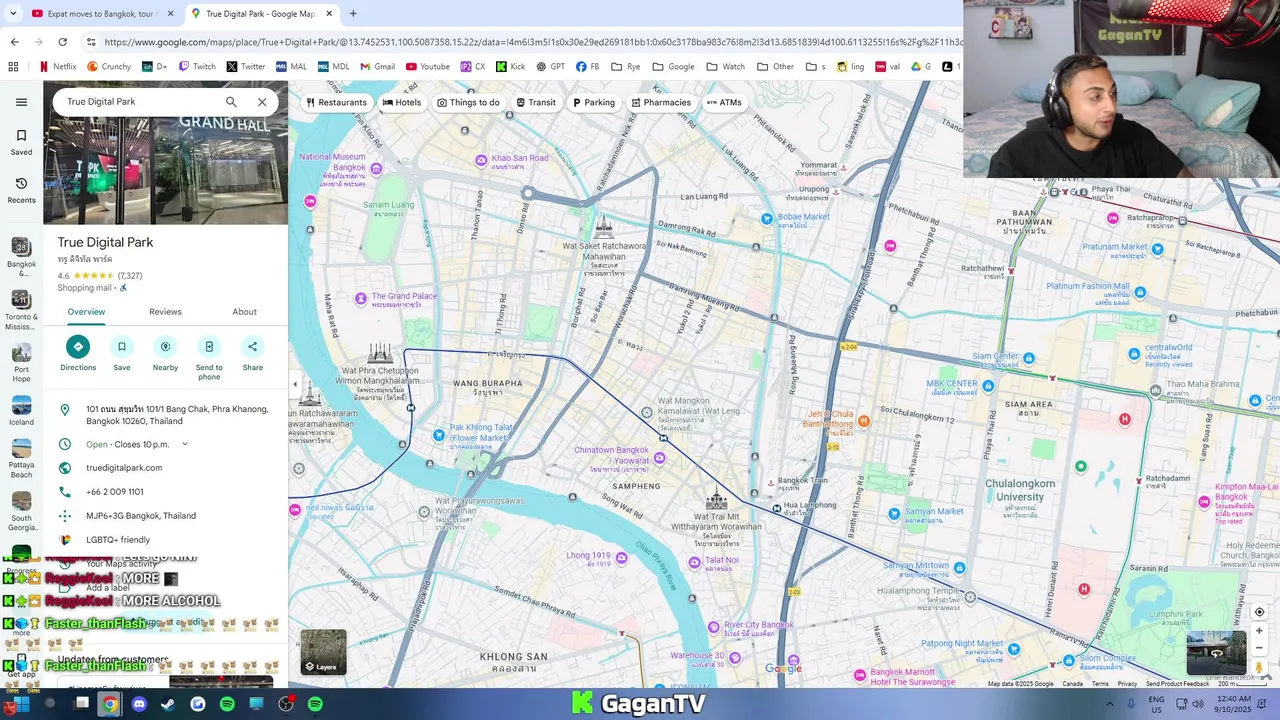The width and height of the screenshot is (1280, 720).
Task: Open Discord from the taskbar
Action: [x=139, y=704]
